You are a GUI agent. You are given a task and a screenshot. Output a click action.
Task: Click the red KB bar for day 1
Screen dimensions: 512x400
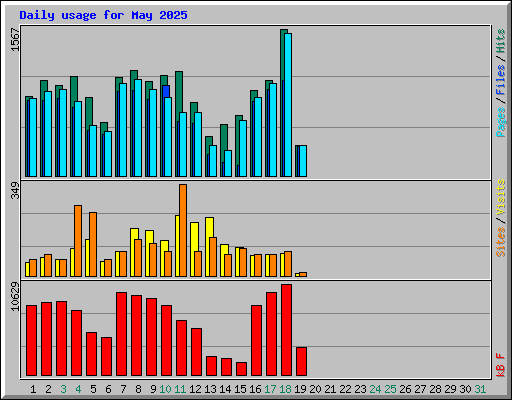31,340
